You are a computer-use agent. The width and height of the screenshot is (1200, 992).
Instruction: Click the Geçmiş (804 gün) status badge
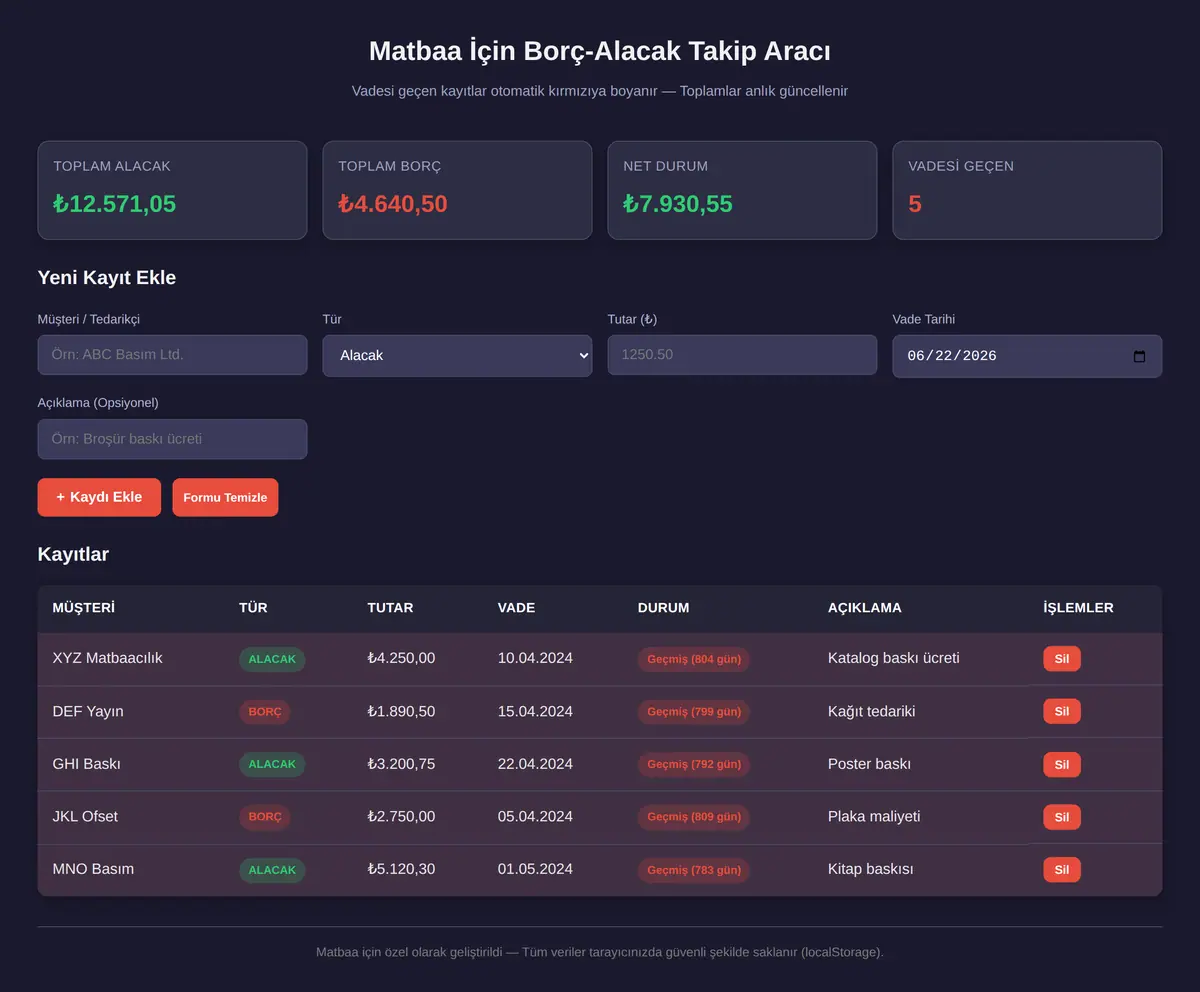[x=694, y=659]
